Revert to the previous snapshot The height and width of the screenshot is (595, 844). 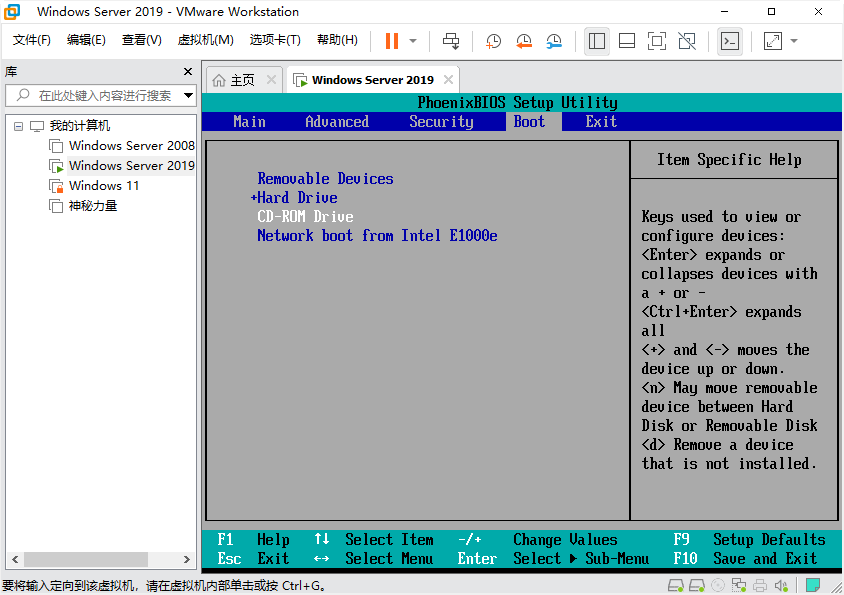point(524,41)
